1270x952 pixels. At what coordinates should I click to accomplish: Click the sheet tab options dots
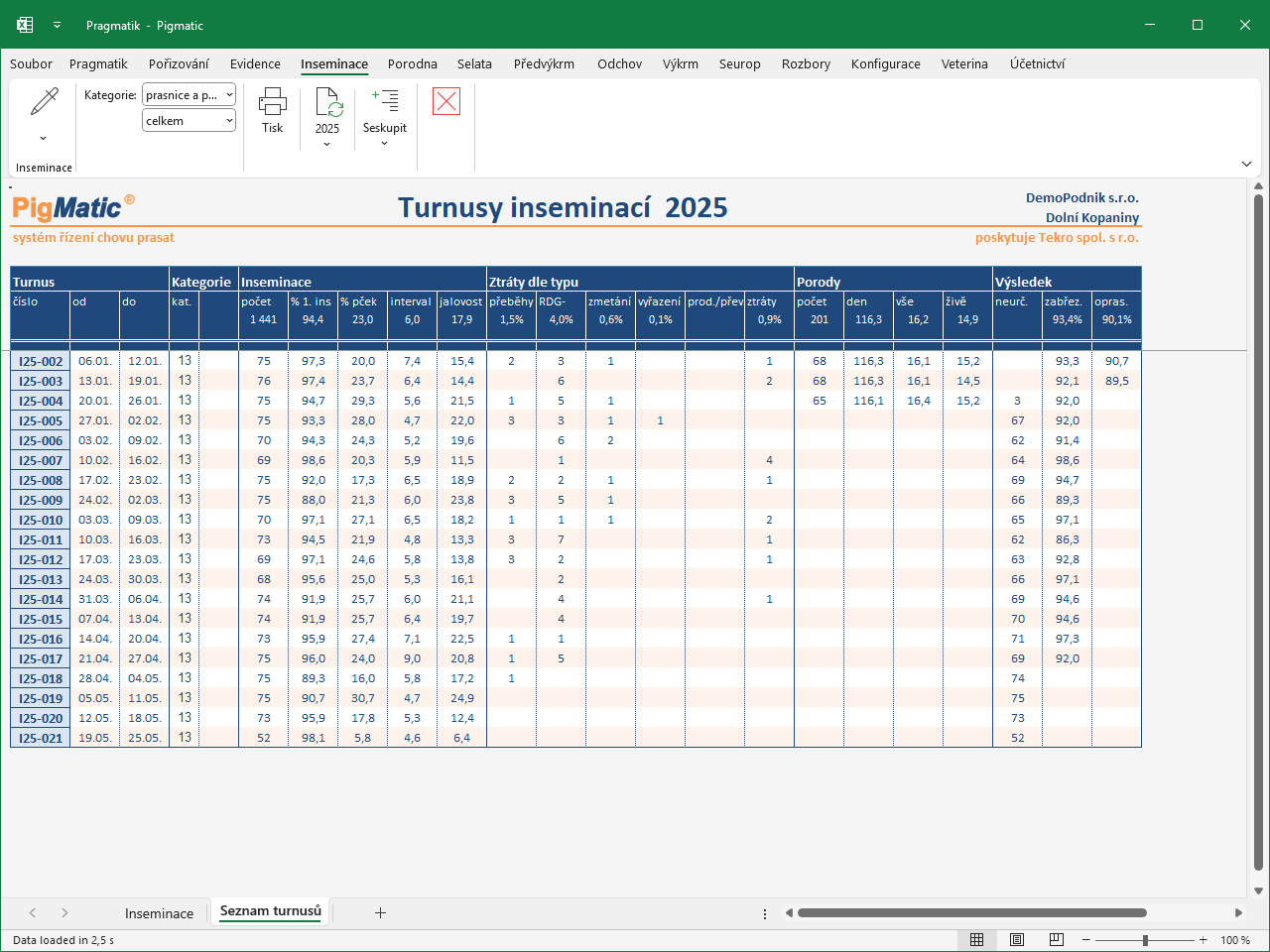(x=764, y=913)
